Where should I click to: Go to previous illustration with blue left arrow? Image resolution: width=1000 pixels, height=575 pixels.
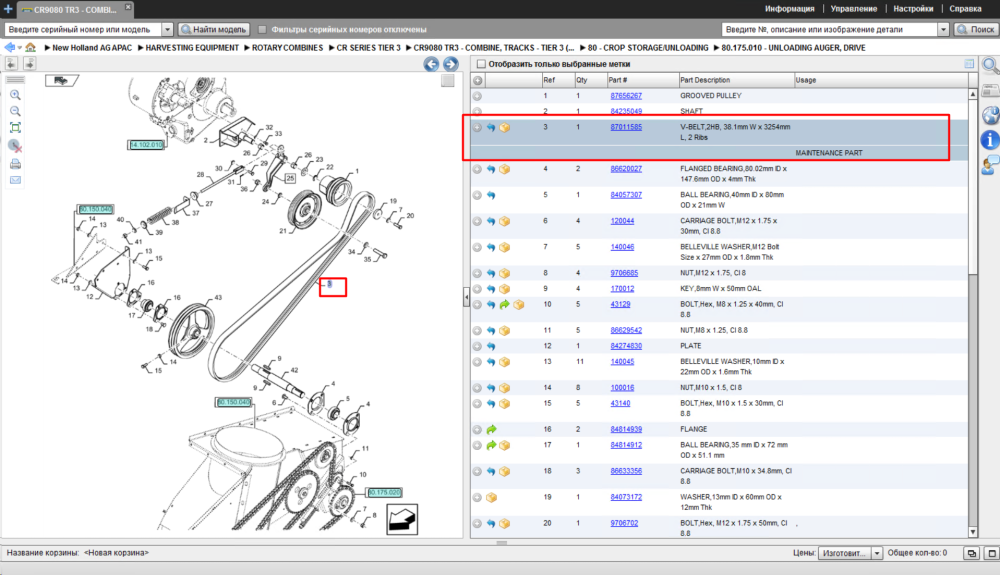[431, 64]
